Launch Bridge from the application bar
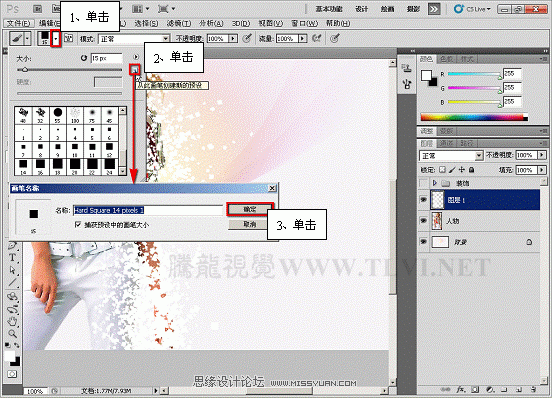The height and width of the screenshot is (398, 552). pos(38,9)
